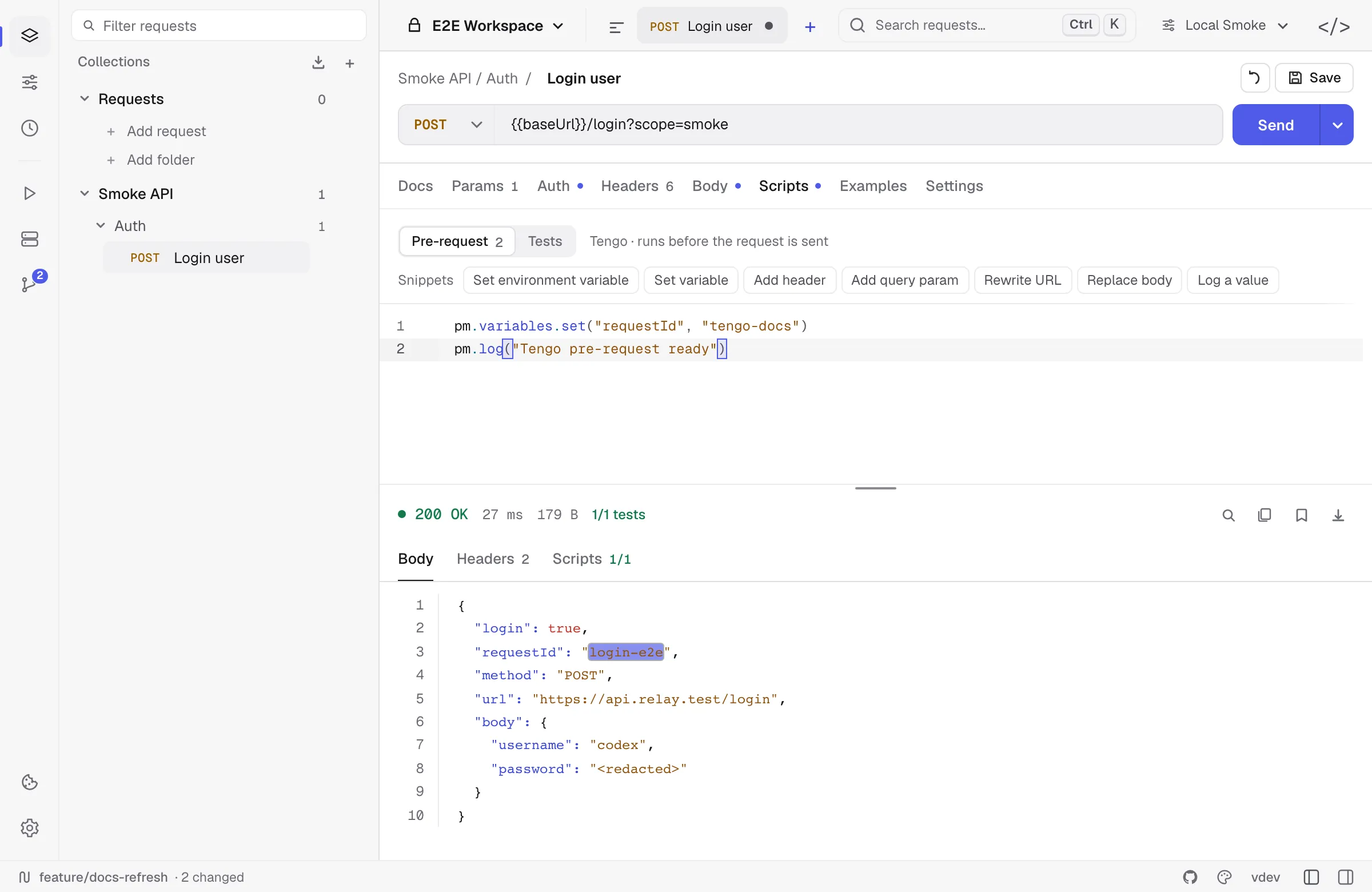Open the POST method dropdown

pos(448,125)
